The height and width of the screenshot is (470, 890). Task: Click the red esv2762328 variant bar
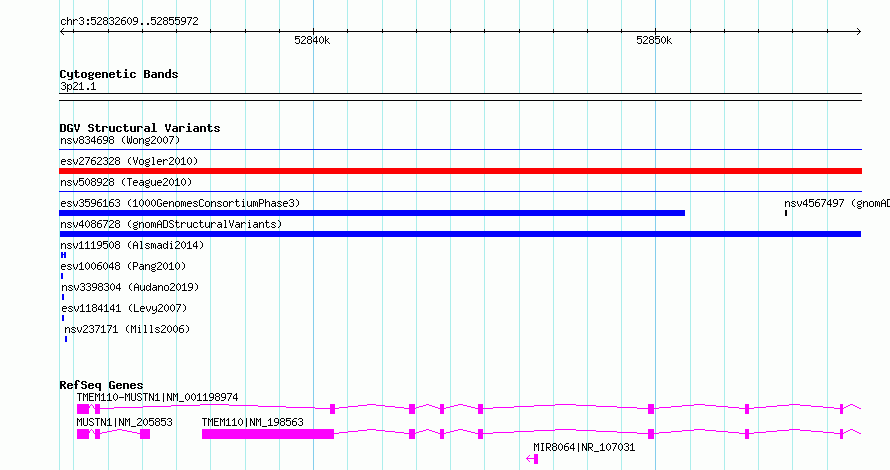pyautogui.click(x=460, y=171)
